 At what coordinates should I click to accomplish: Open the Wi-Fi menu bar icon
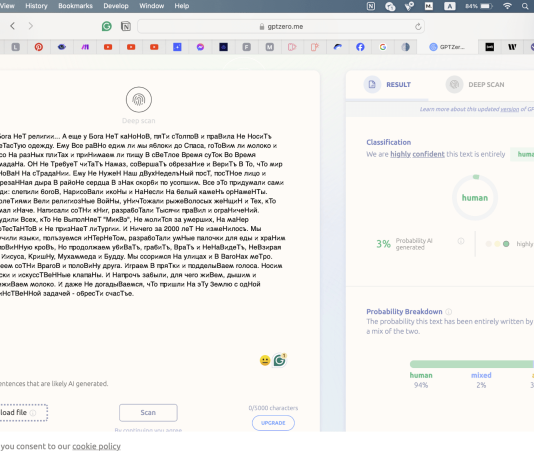click(x=507, y=6)
